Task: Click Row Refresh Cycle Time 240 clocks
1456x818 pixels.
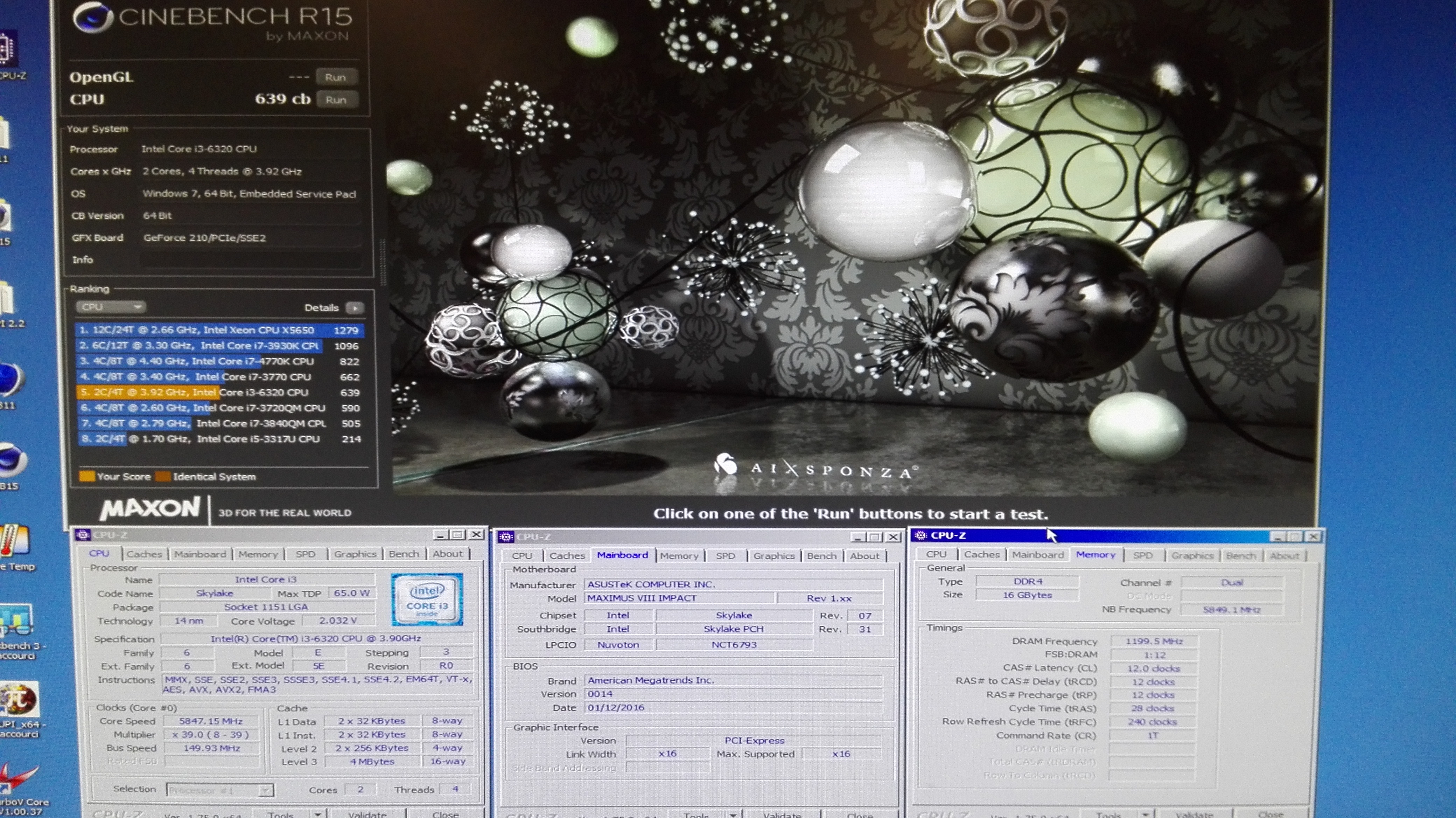Action: (1152, 722)
